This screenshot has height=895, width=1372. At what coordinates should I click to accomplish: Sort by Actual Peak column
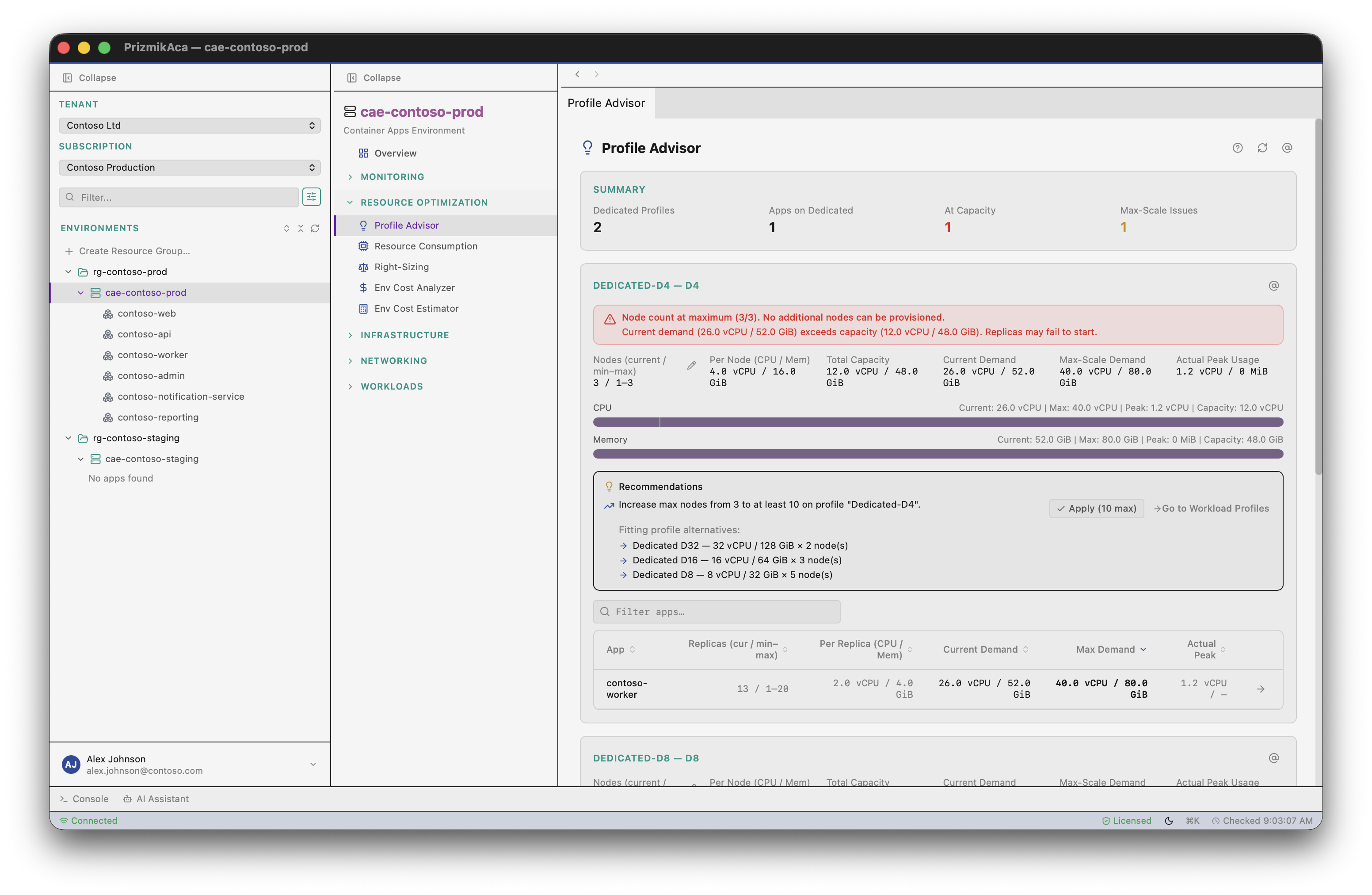pyautogui.click(x=1205, y=649)
